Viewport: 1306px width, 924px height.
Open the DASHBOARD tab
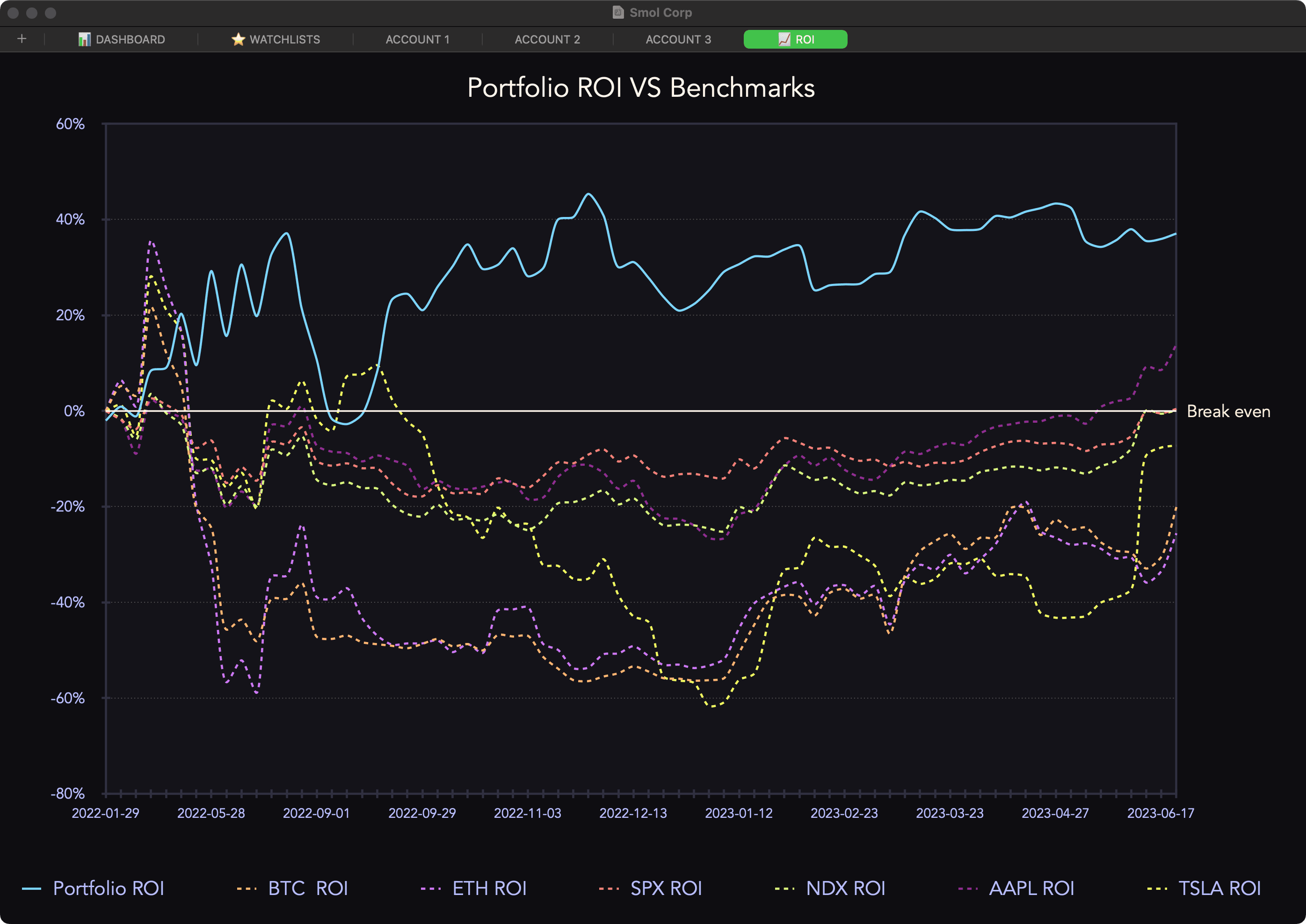122,39
